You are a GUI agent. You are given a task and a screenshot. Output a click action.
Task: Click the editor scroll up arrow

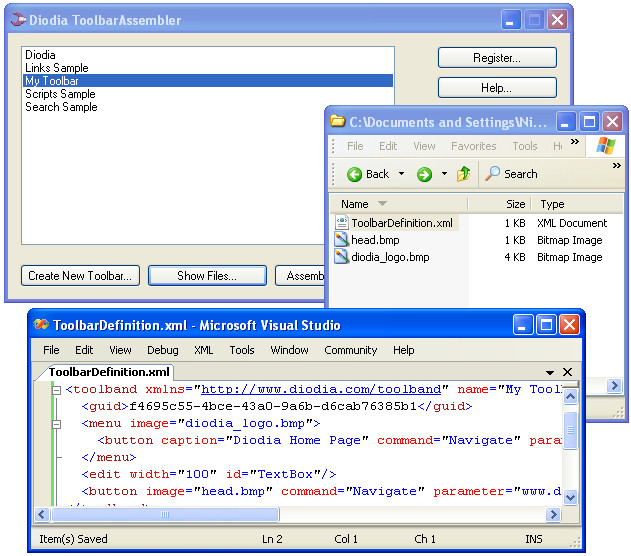(570, 397)
